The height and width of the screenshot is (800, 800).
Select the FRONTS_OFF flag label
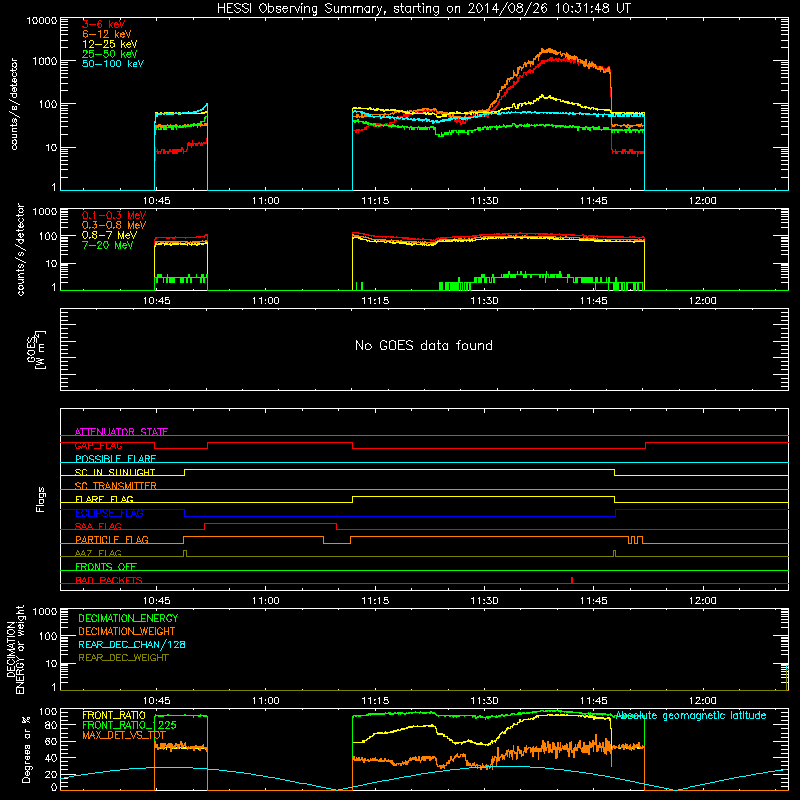[x=106, y=566]
